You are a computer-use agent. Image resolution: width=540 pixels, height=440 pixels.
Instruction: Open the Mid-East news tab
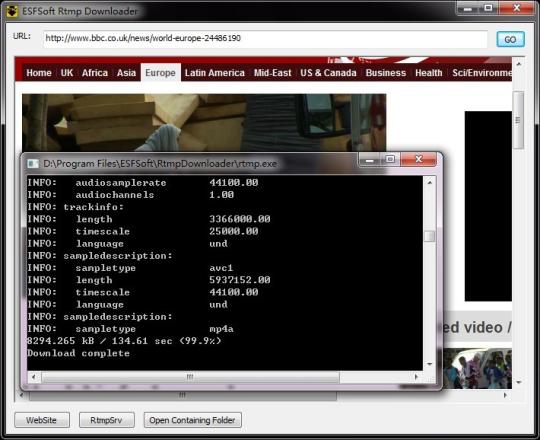coord(272,73)
